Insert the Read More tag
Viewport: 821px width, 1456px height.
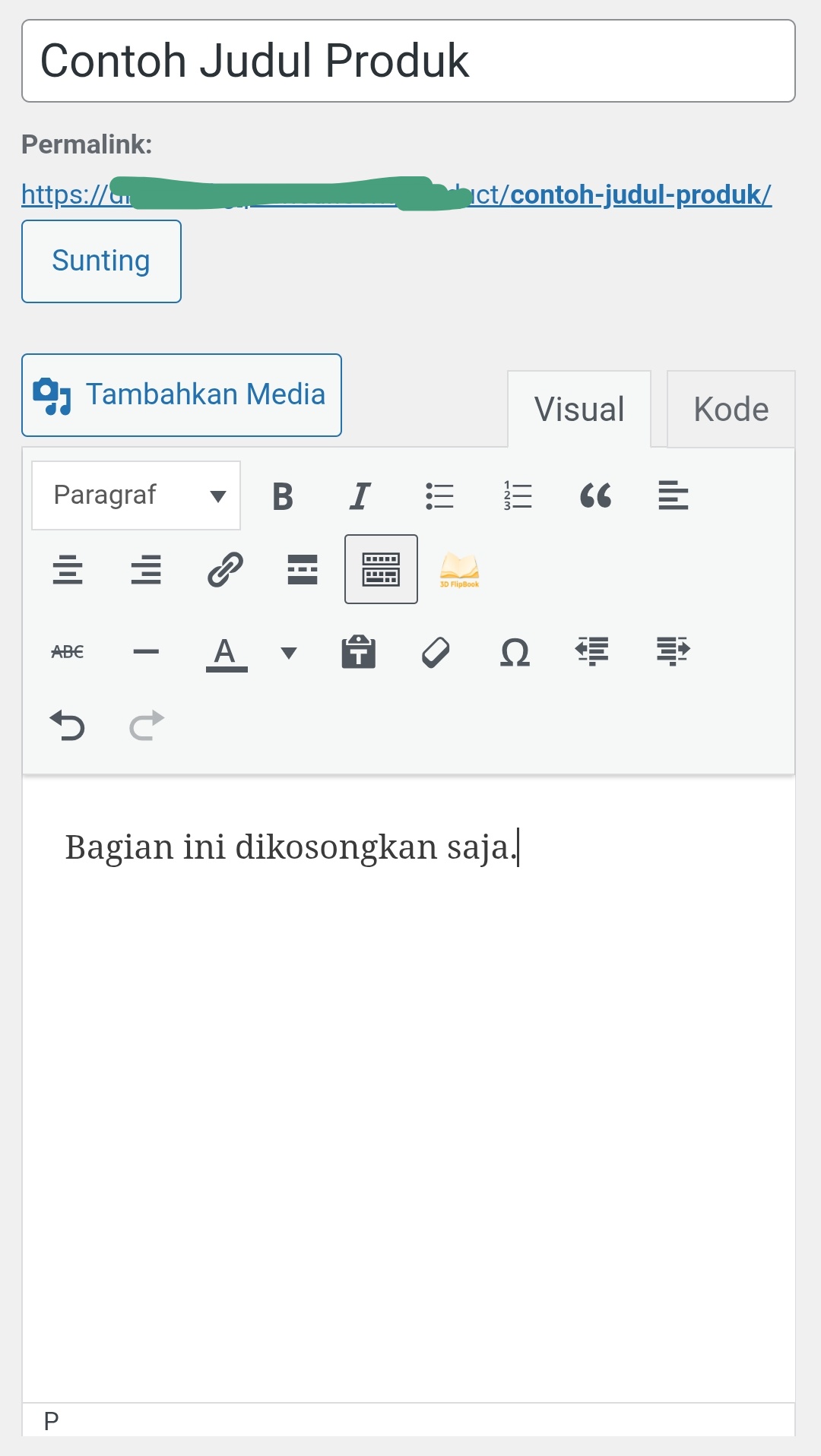point(303,569)
